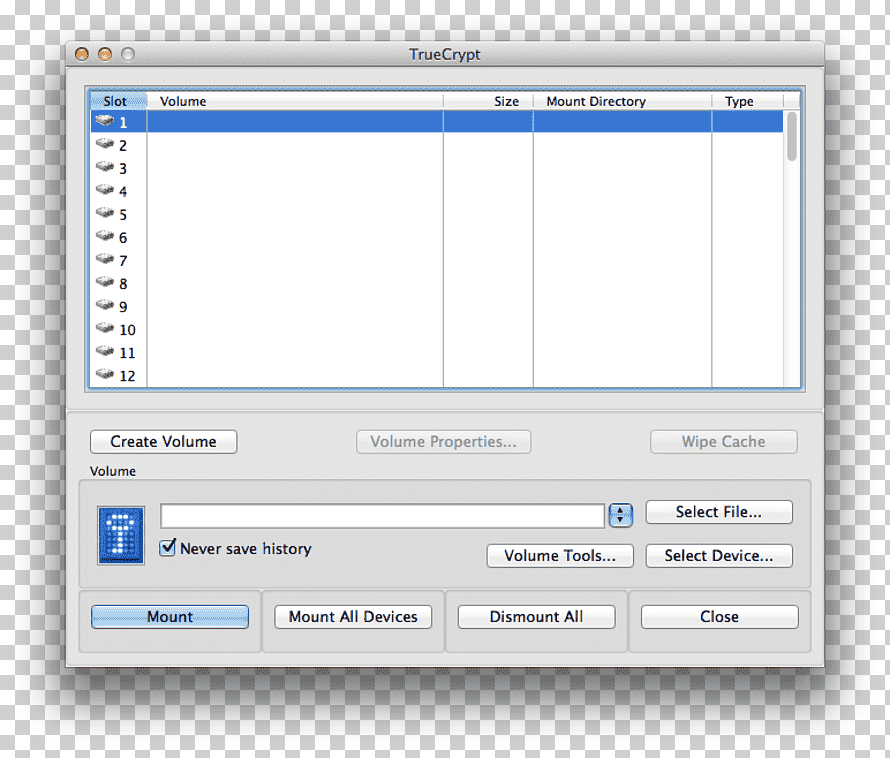Click the slot list vertical scrollbar thumb
Viewport: 890px width, 758px height.
[x=792, y=136]
